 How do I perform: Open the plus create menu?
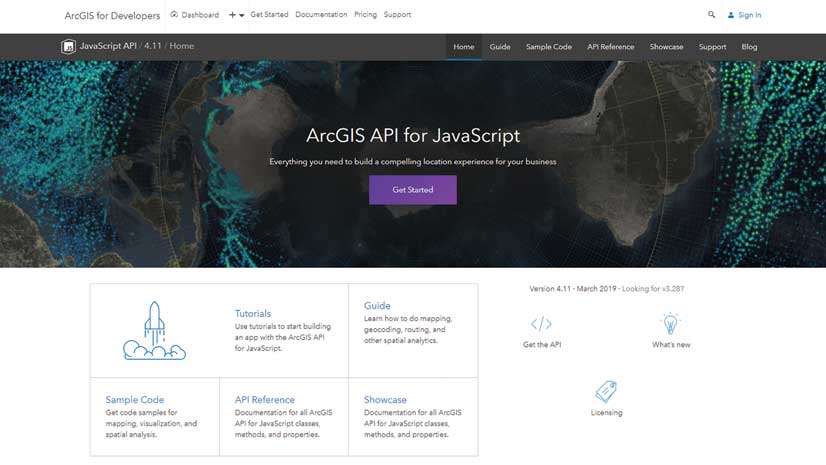(x=236, y=15)
